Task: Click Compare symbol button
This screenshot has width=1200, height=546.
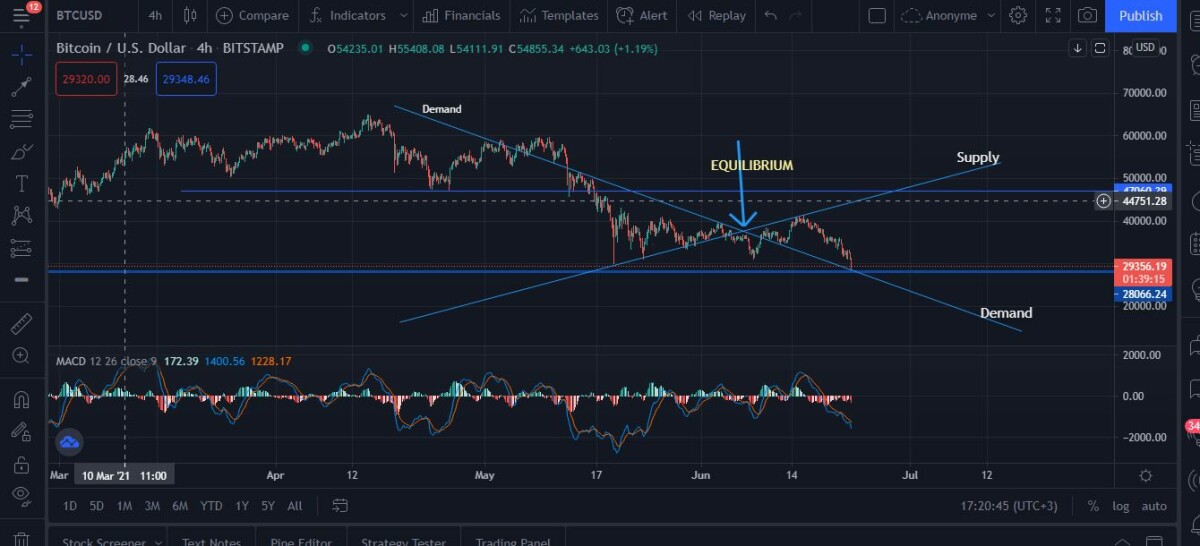Action: tap(252, 15)
